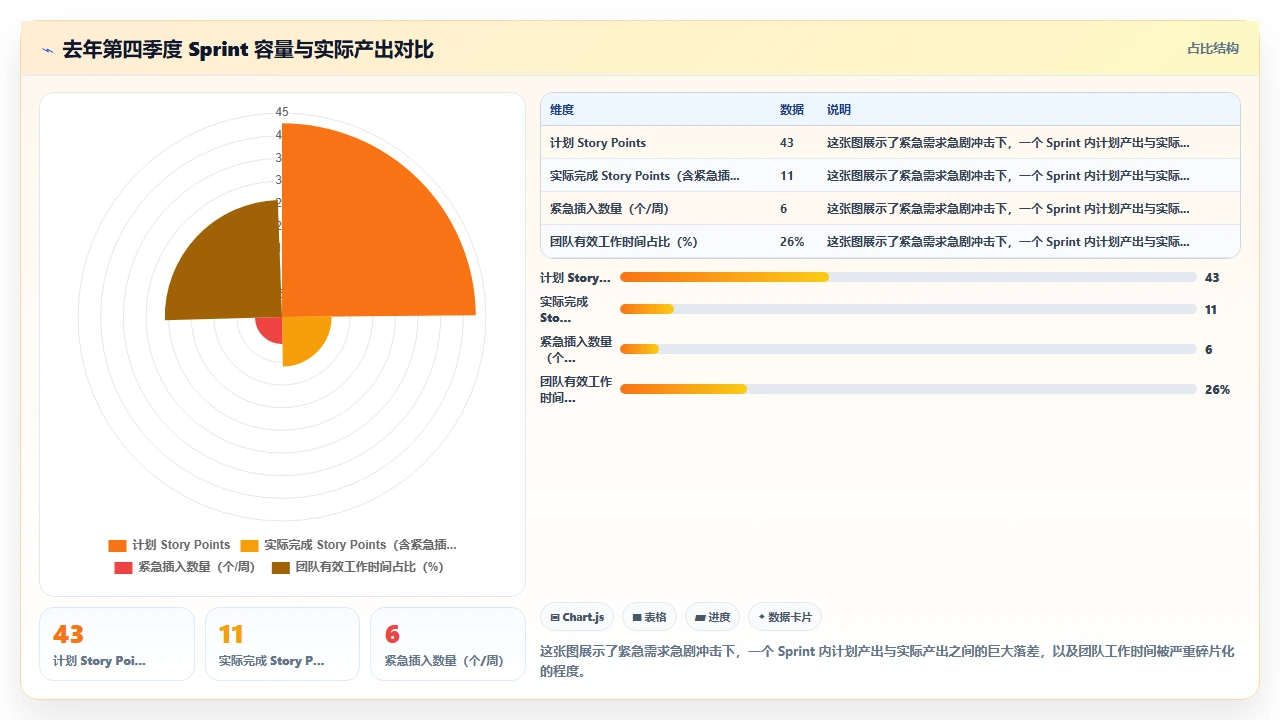Click the table cell value 26%
Viewport: 1280px width, 720px height.
(792, 242)
